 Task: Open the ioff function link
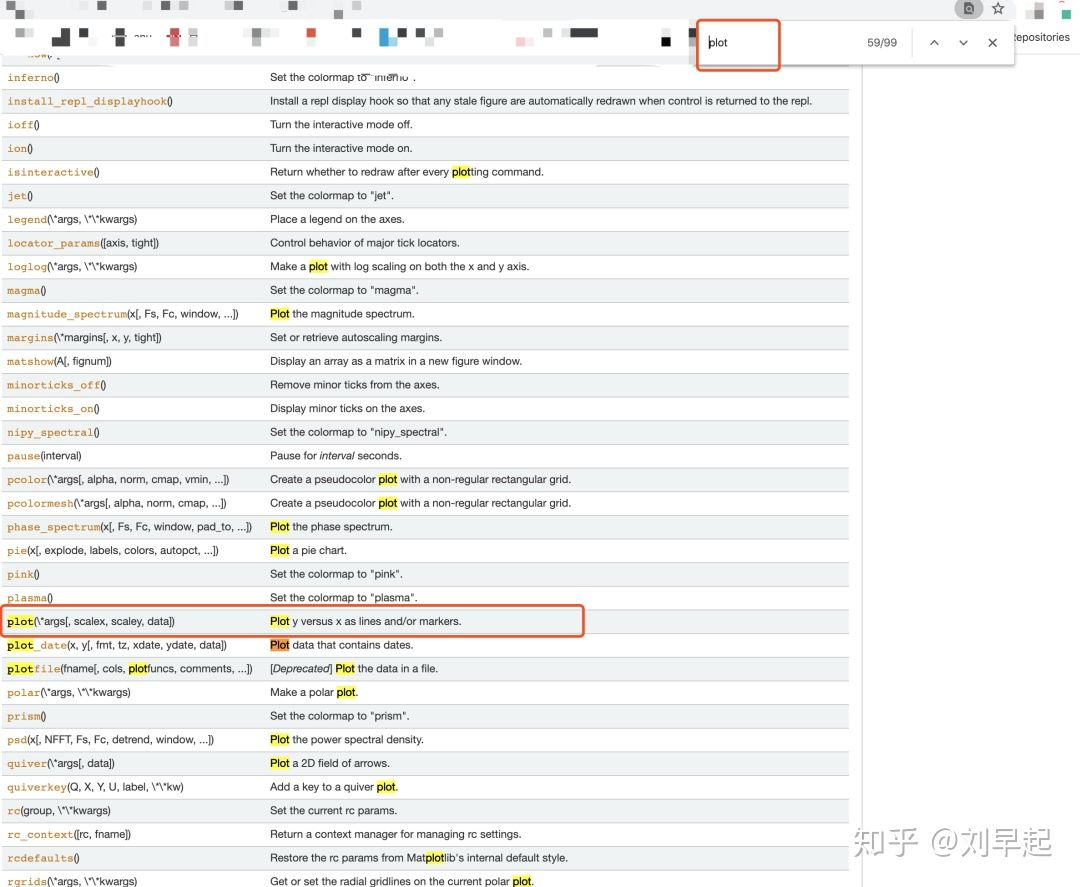pyautogui.click(x=20, y=125)
